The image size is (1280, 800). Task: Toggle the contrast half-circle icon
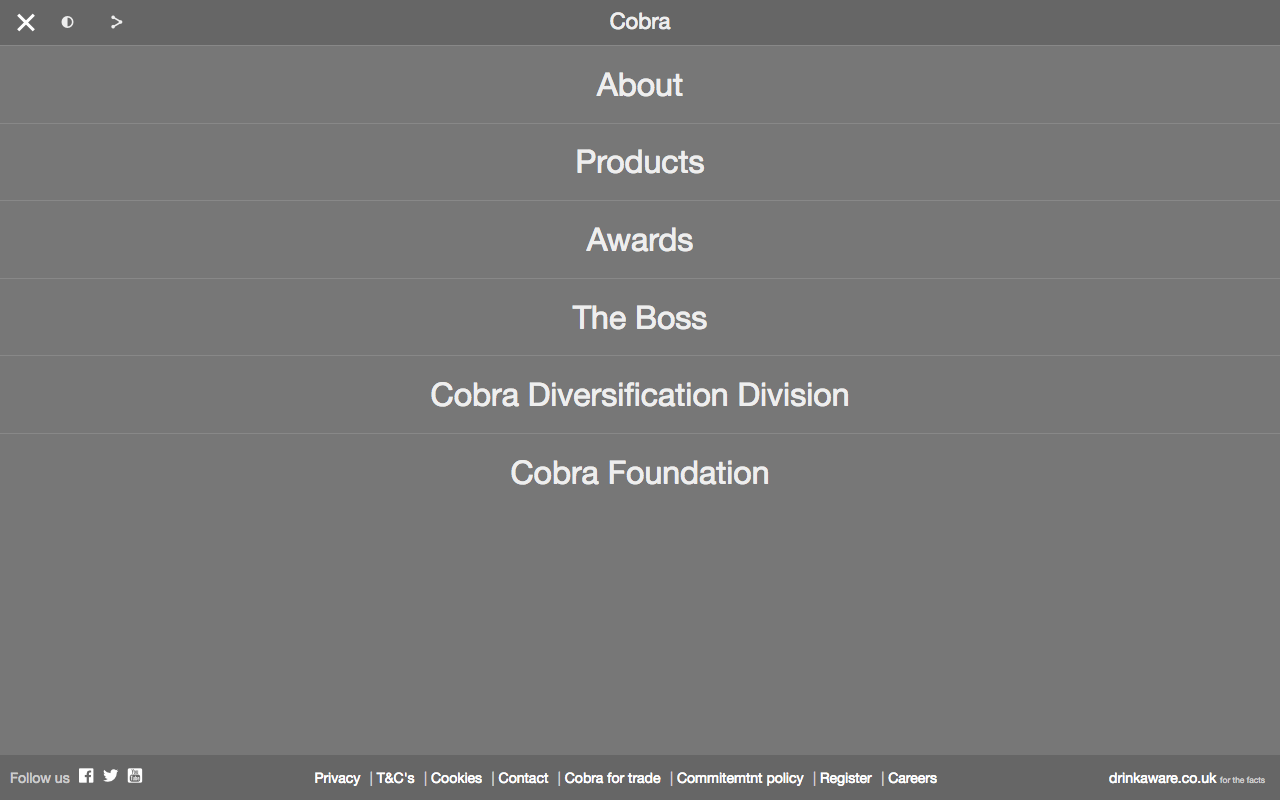coord(67,22)
